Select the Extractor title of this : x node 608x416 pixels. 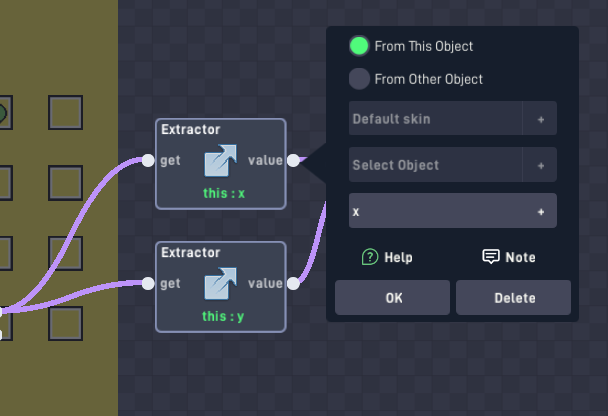[x=191, y=129]
